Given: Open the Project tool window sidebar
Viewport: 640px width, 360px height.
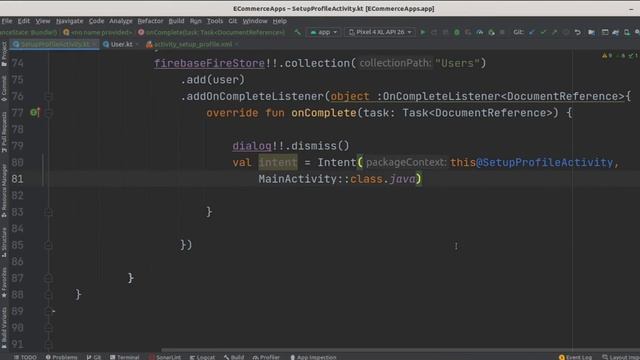Looking at the screenshot, I should coord(4,54).
